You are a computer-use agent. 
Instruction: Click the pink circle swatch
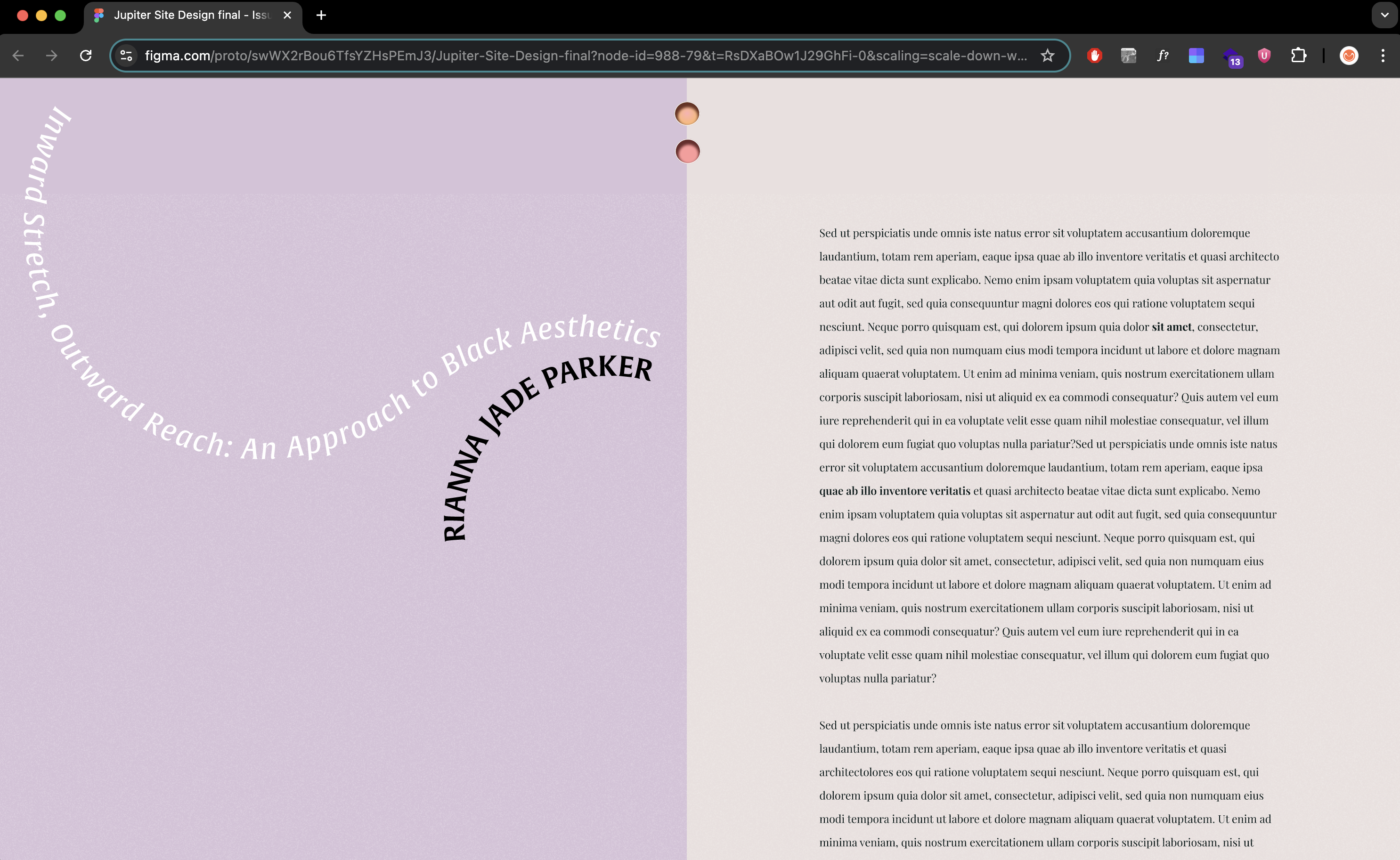pyautogui.click(x=687, y=151)
